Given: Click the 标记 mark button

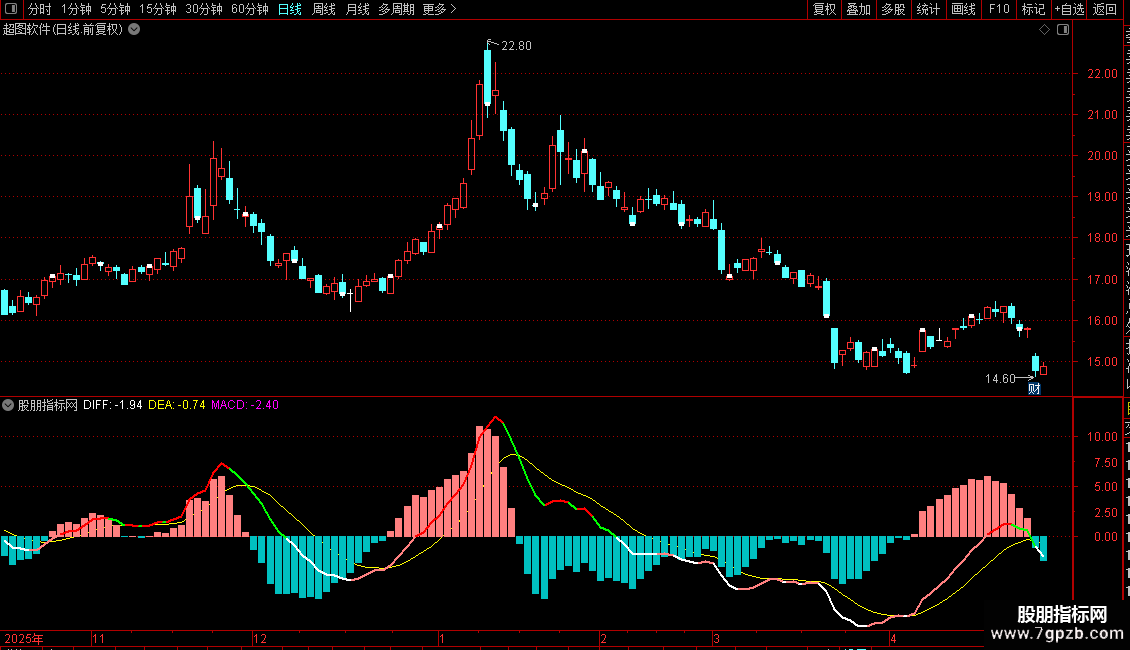Looking at the screenshot, I should coord(1033,9).
